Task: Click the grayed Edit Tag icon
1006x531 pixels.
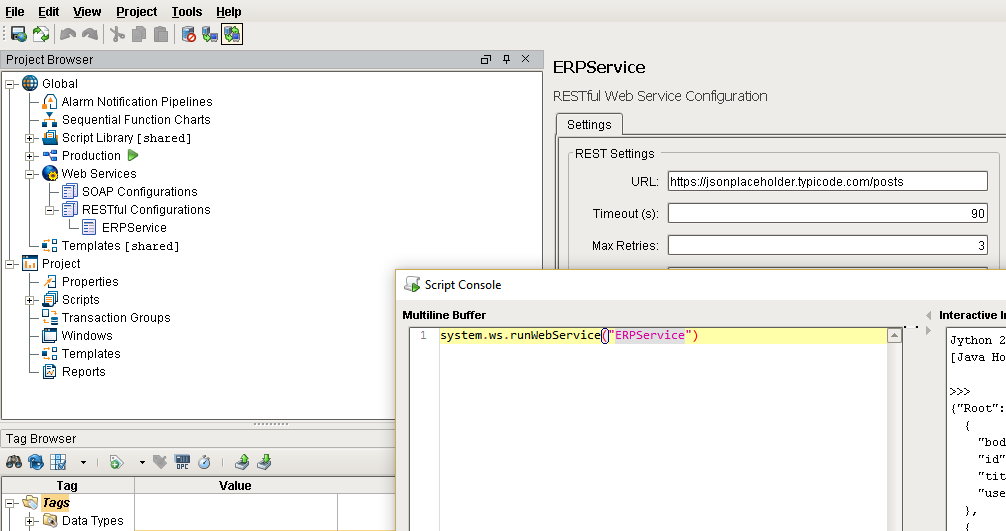Action: click(x=160, y=462)
